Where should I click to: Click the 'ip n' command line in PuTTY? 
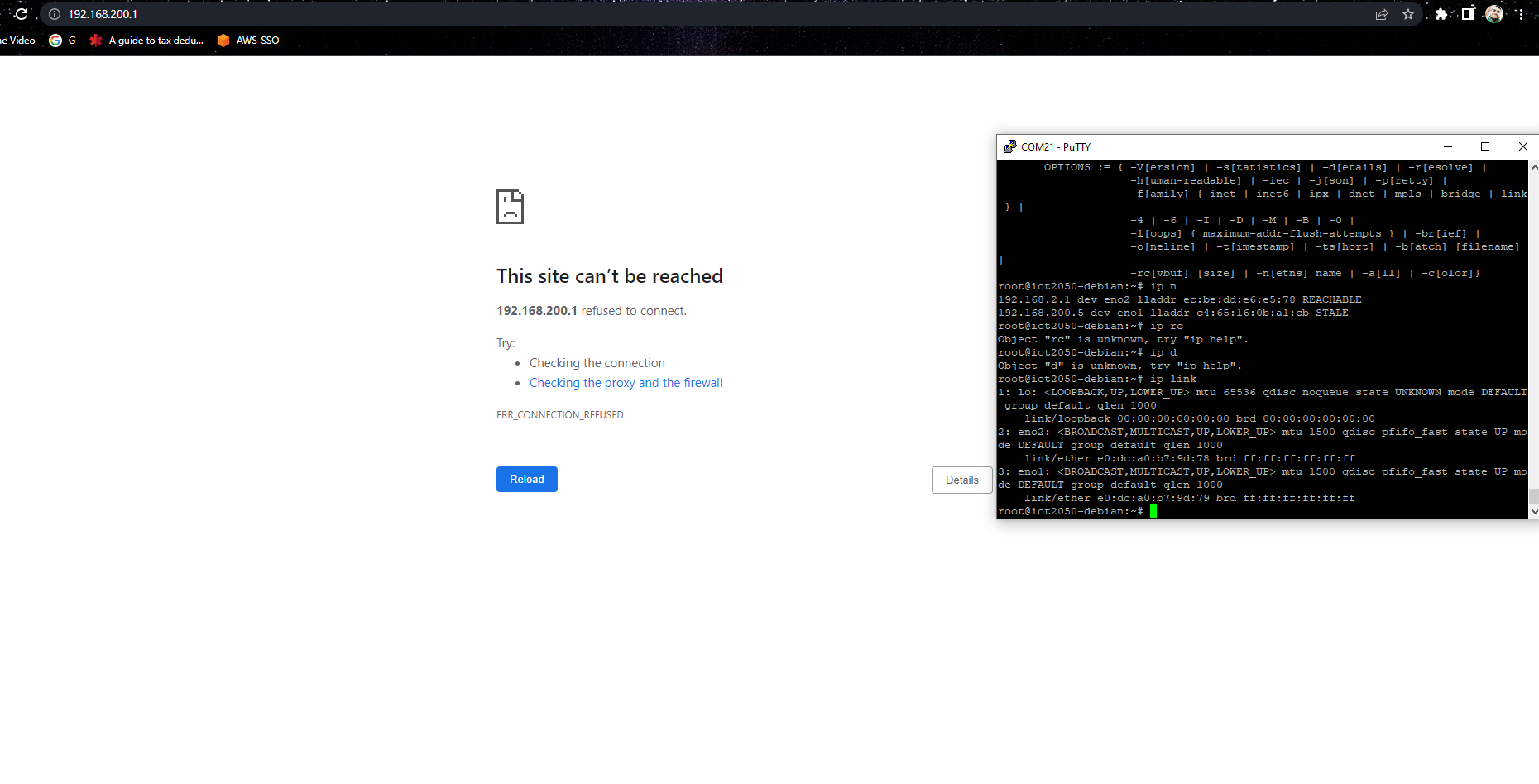(x=1087, y=286)
